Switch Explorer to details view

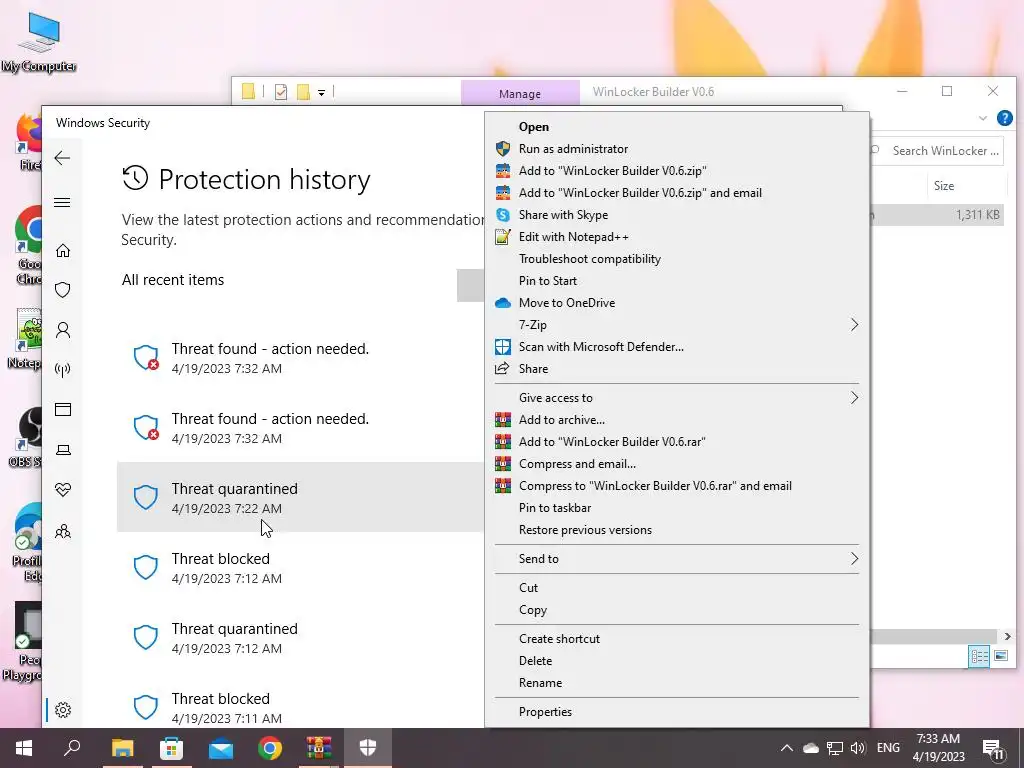click(979, 656)
